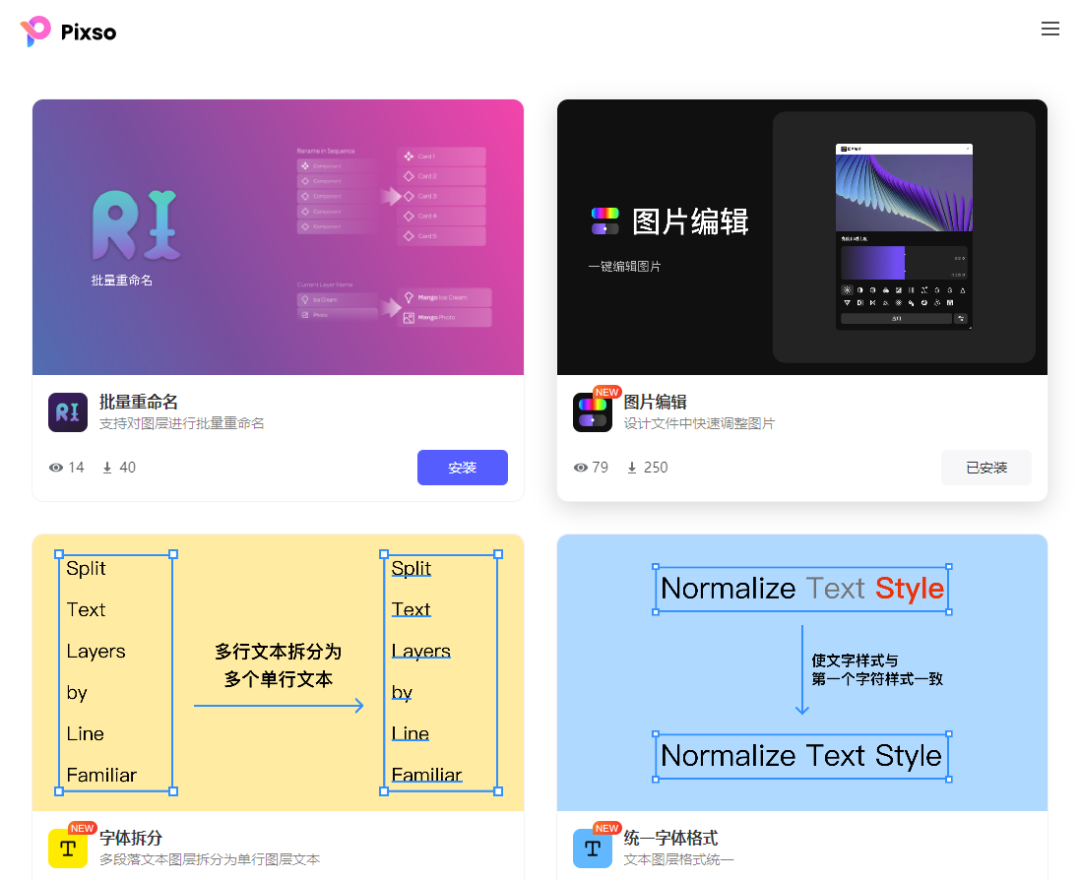Open the 统一字体格式 title link
This screenshot has width=1080, height=880.
(671, 838)
